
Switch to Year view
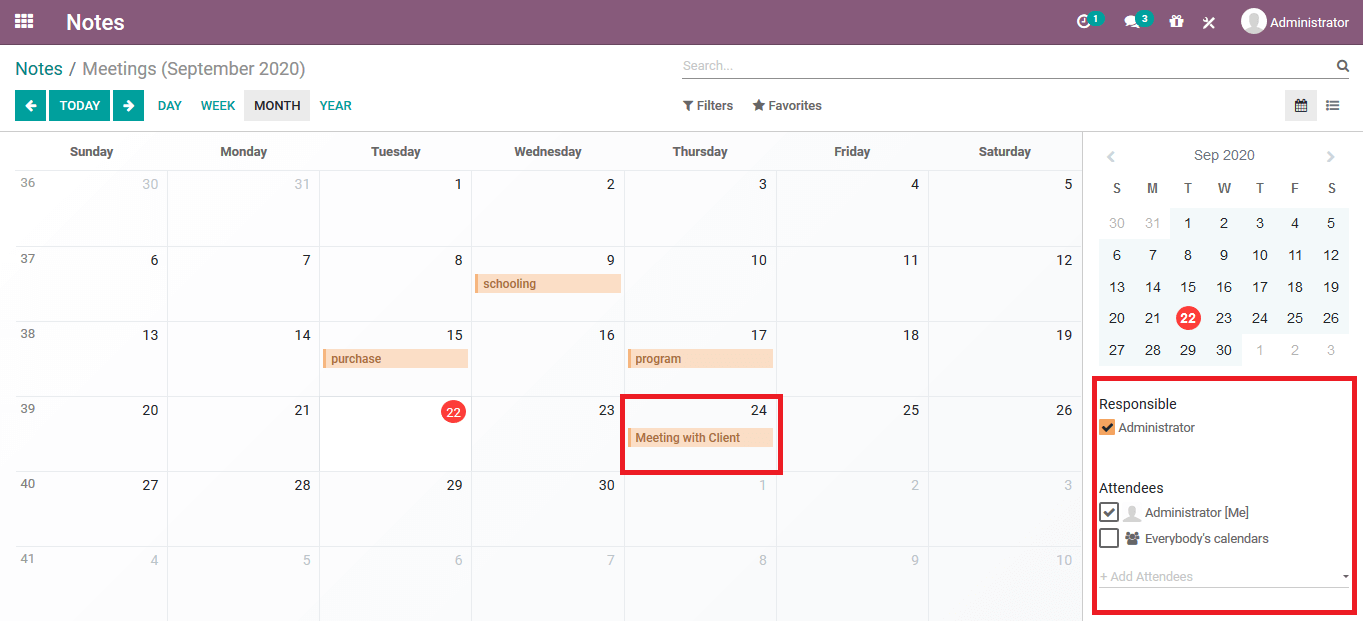(336, 105)
